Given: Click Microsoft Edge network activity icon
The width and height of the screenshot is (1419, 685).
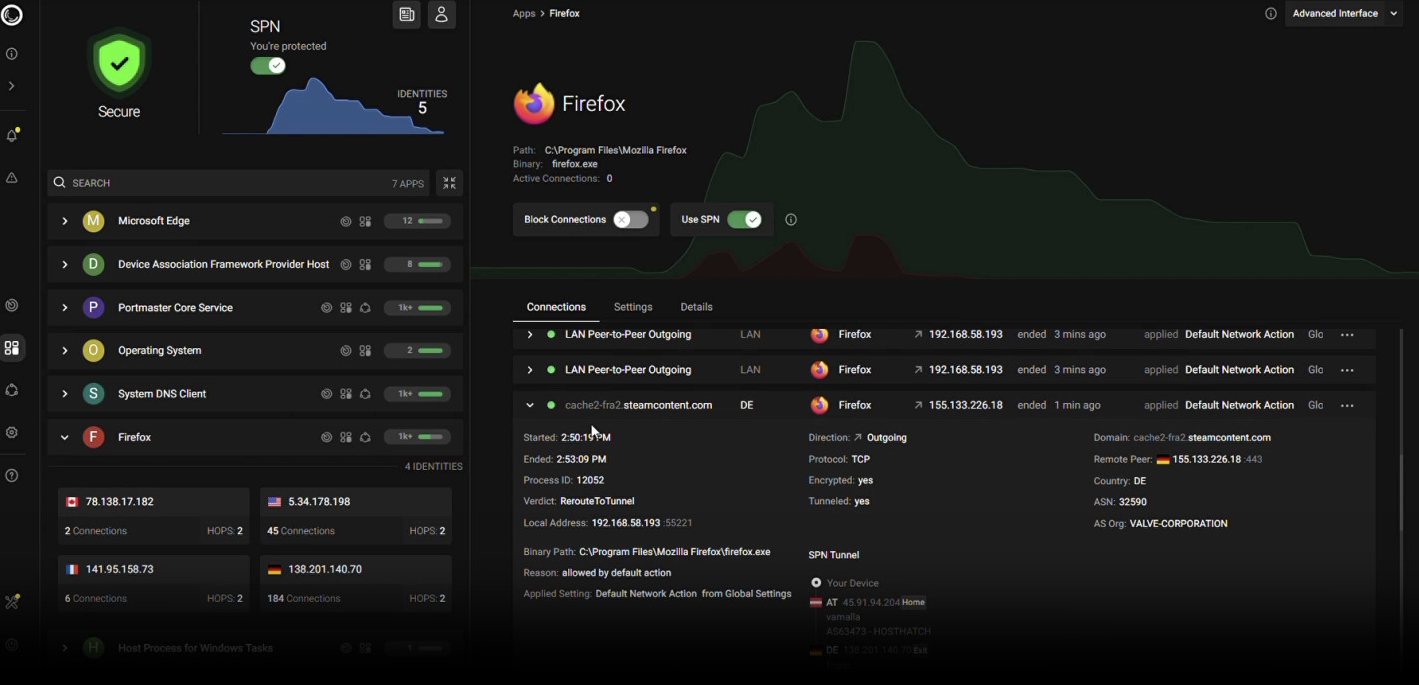Looking at the screenshot, I should click(x=346, y=222).
